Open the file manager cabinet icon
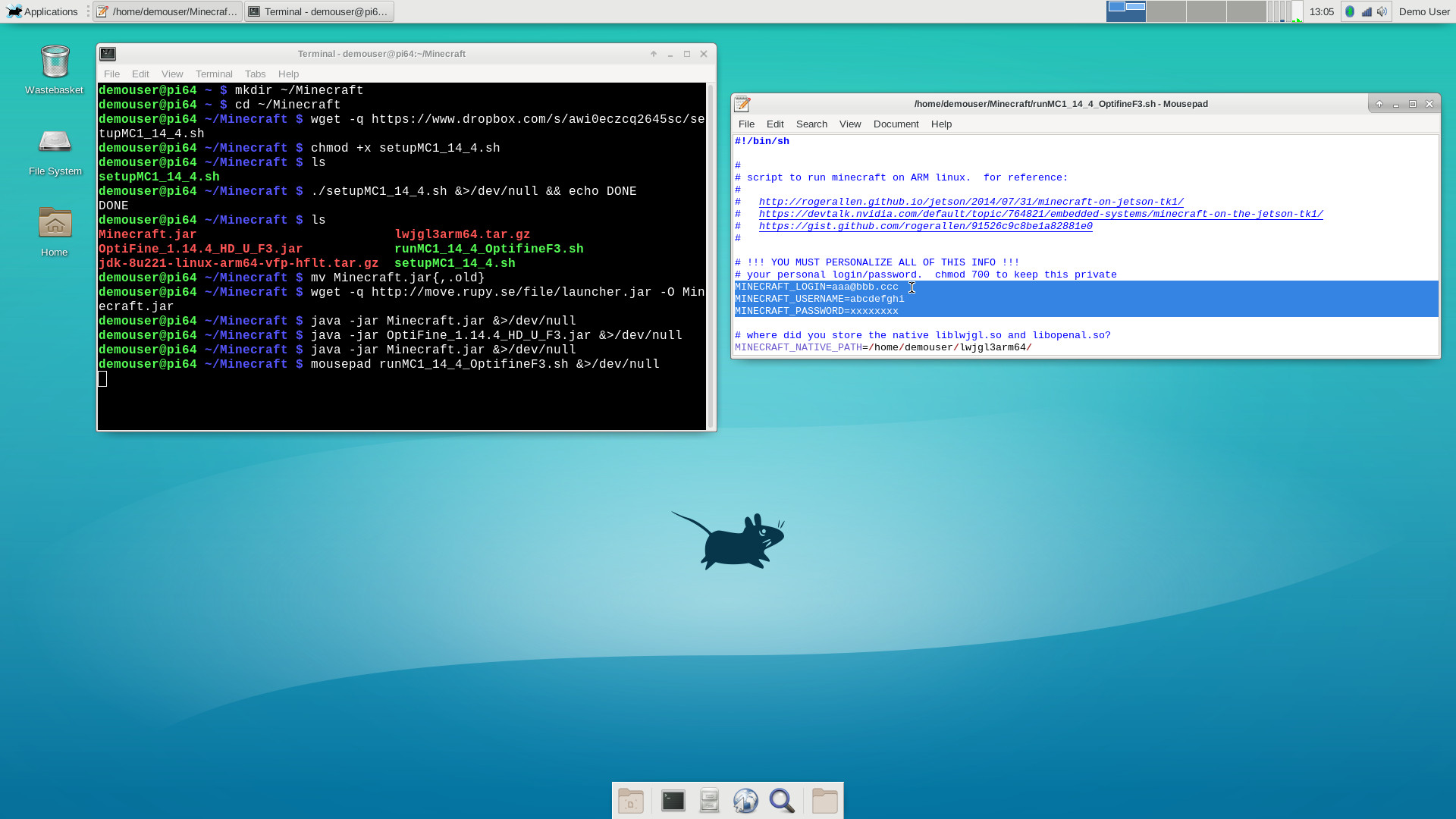1456x819 pixels. tap(709, 801)
